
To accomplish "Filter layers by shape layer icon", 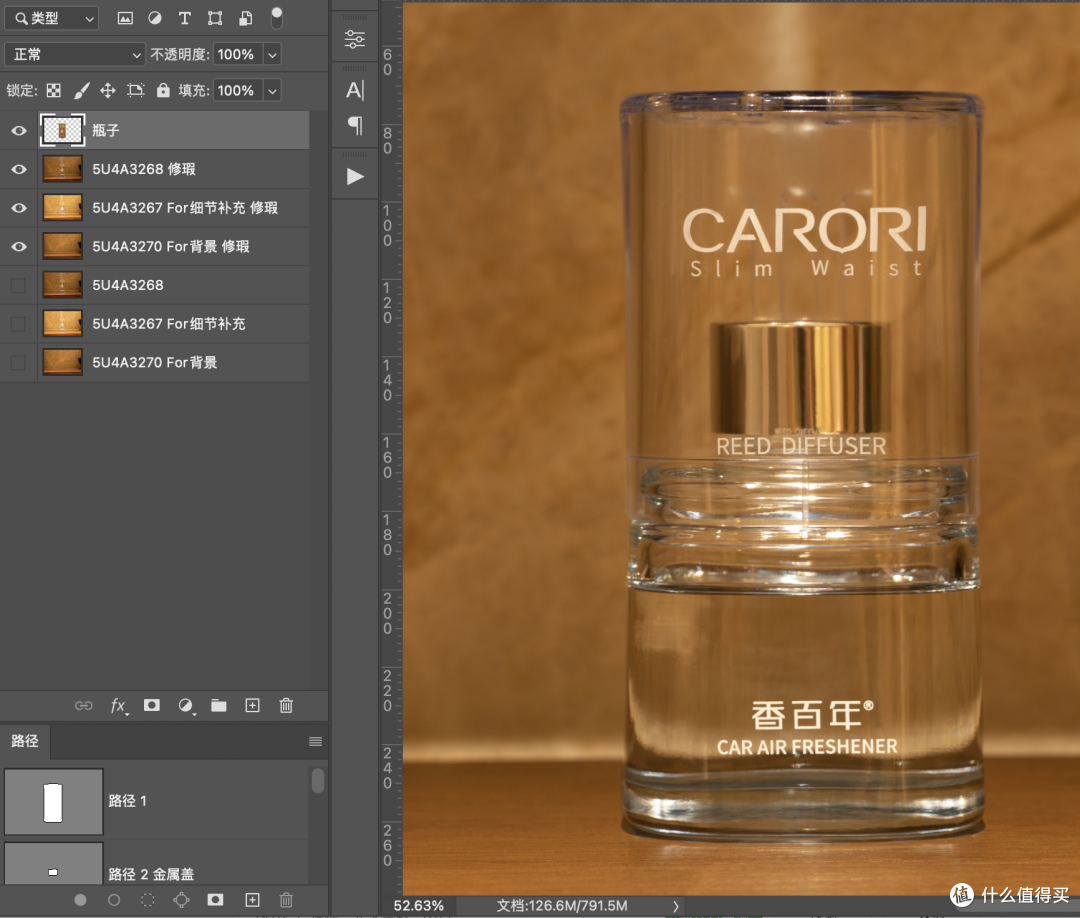I will [x=215, y=19].
